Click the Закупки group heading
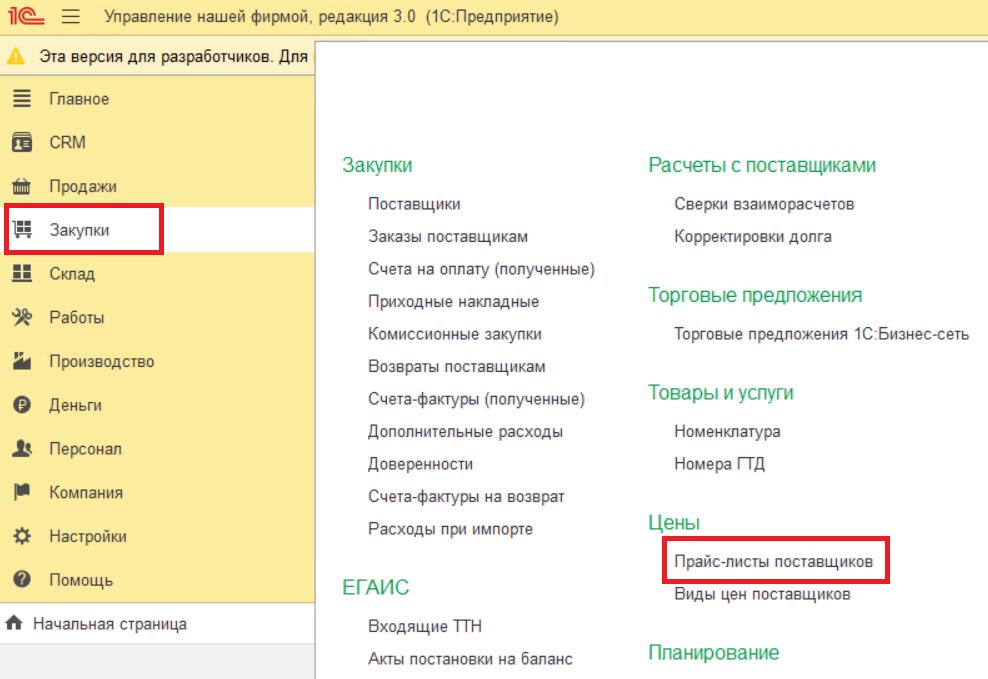This screenshot has width=988, height=679. click(377, 165)
